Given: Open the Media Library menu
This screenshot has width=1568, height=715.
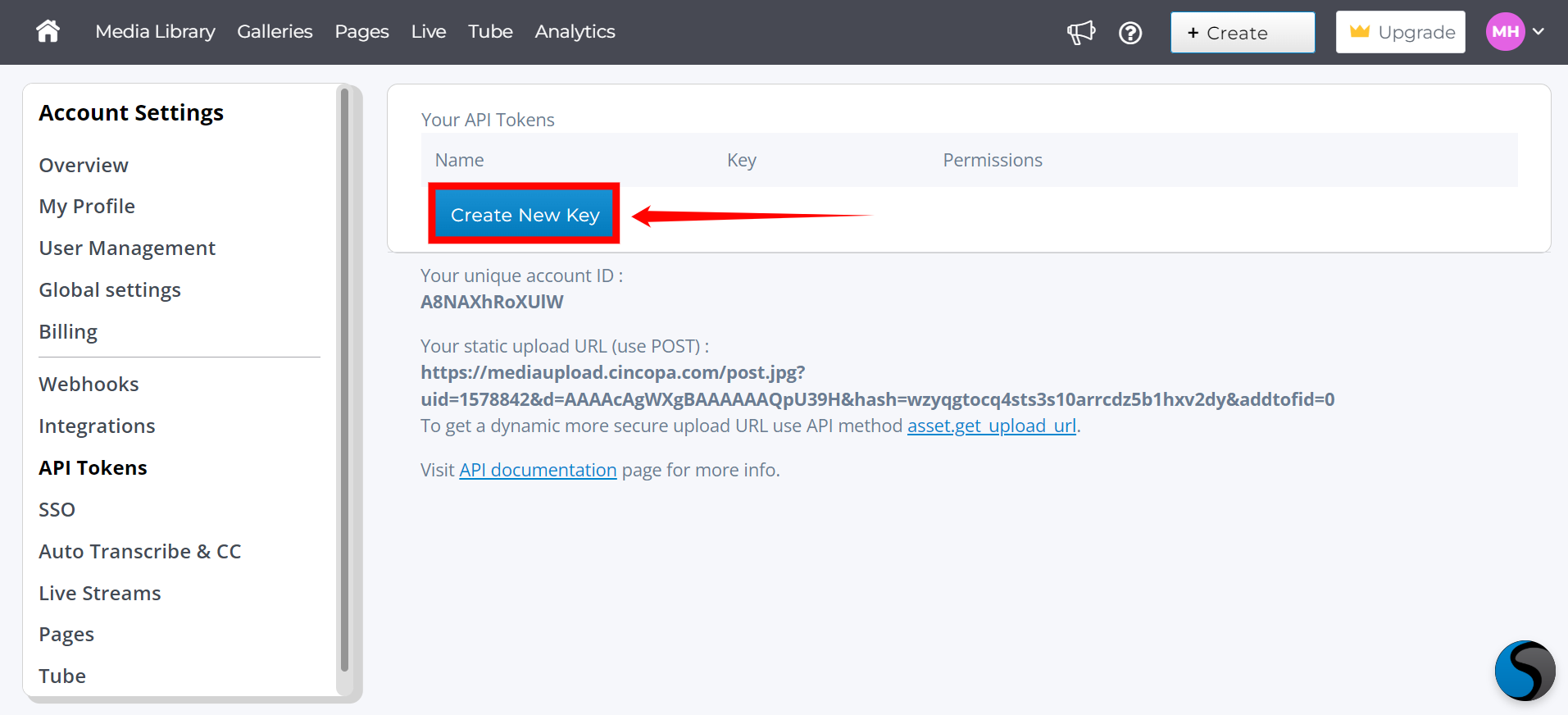Looking at the screenshot, I should coord(155,32).
